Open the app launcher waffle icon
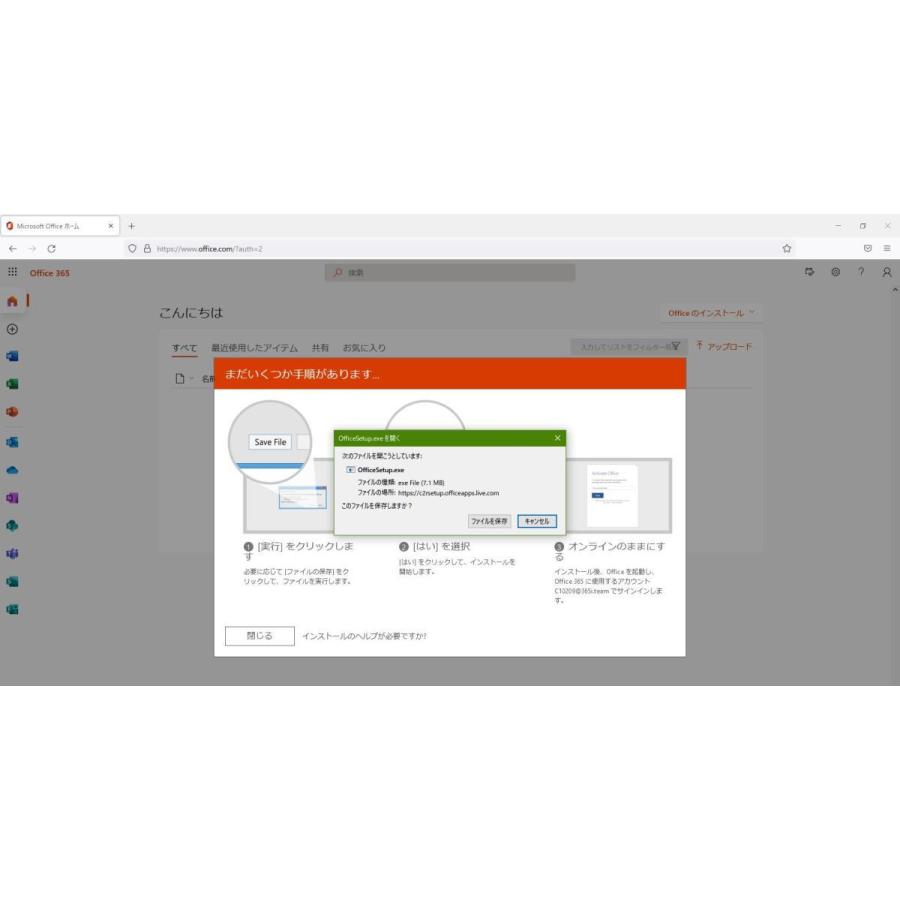Image resolution: width=900 pixels, height=900 pixels. pos(13,271)
